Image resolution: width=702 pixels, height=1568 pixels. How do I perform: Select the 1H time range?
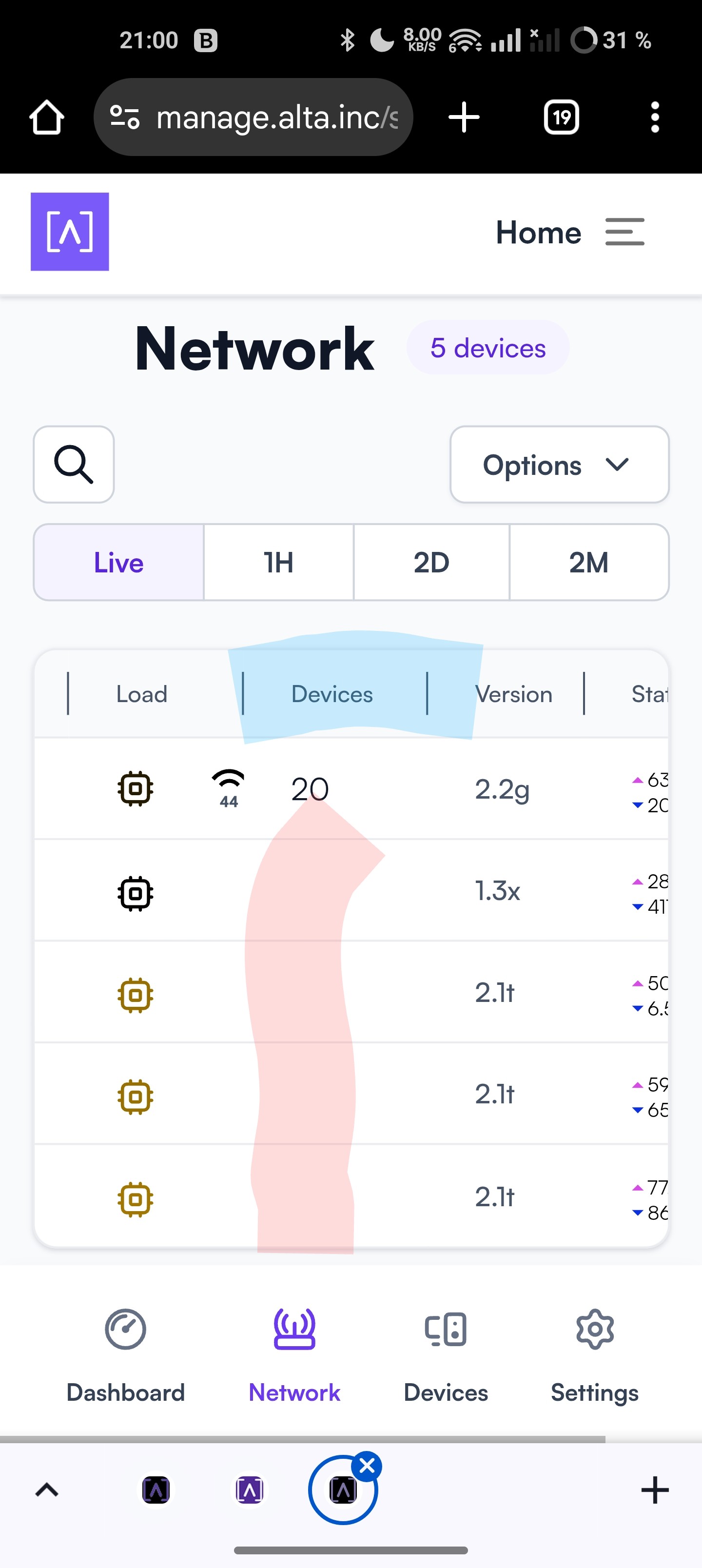click(x=279, y=563)
